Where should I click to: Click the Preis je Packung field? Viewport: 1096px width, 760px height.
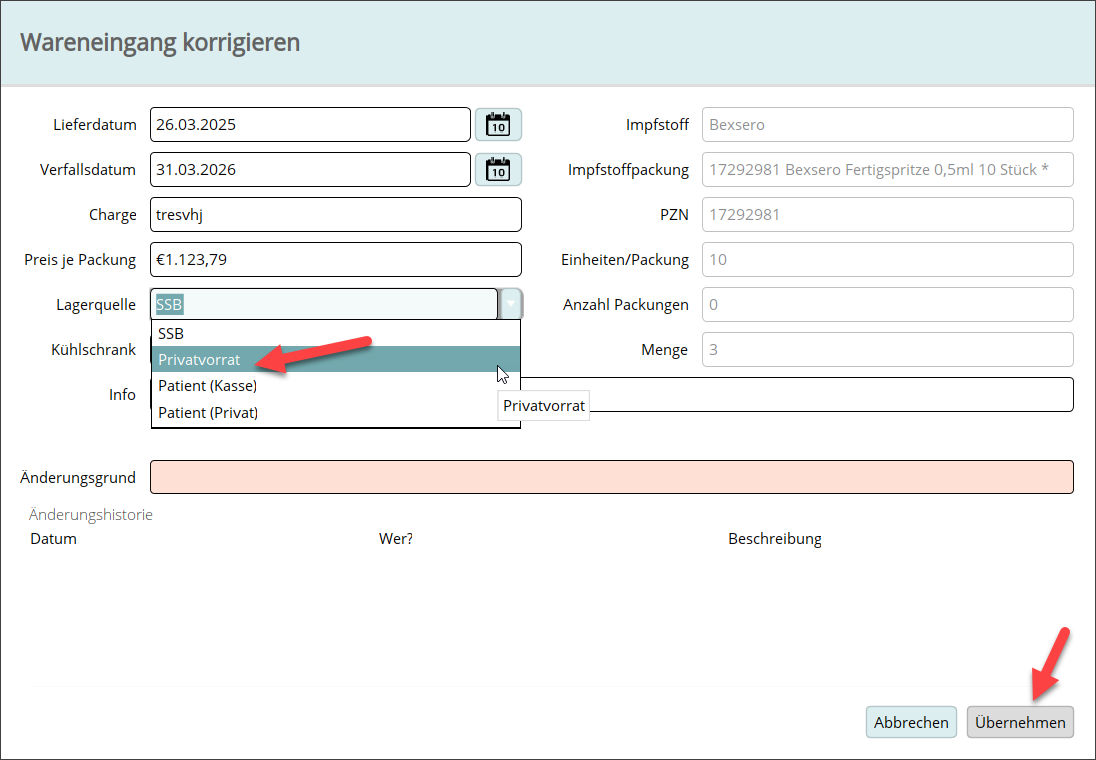coord(335,260)
